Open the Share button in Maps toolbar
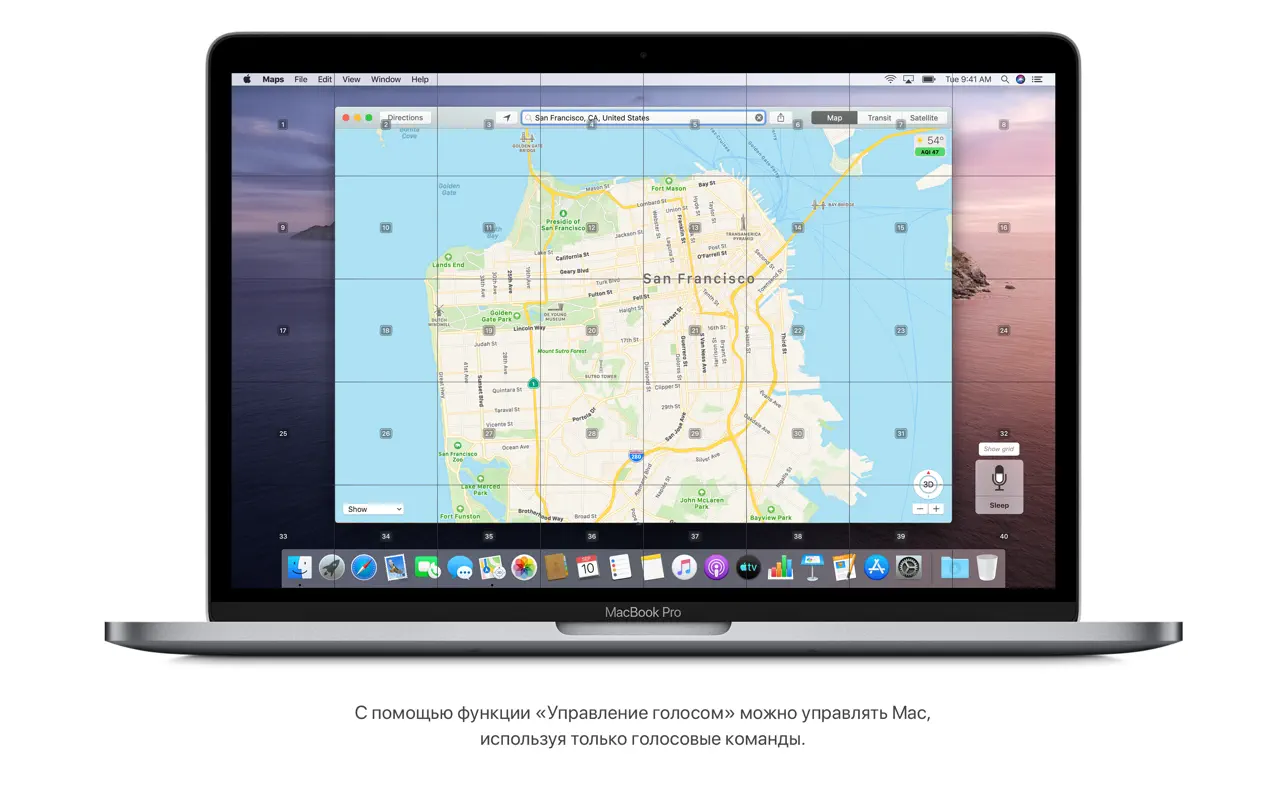Viewport: 1286px width, 804px height. tap(781, 118)
